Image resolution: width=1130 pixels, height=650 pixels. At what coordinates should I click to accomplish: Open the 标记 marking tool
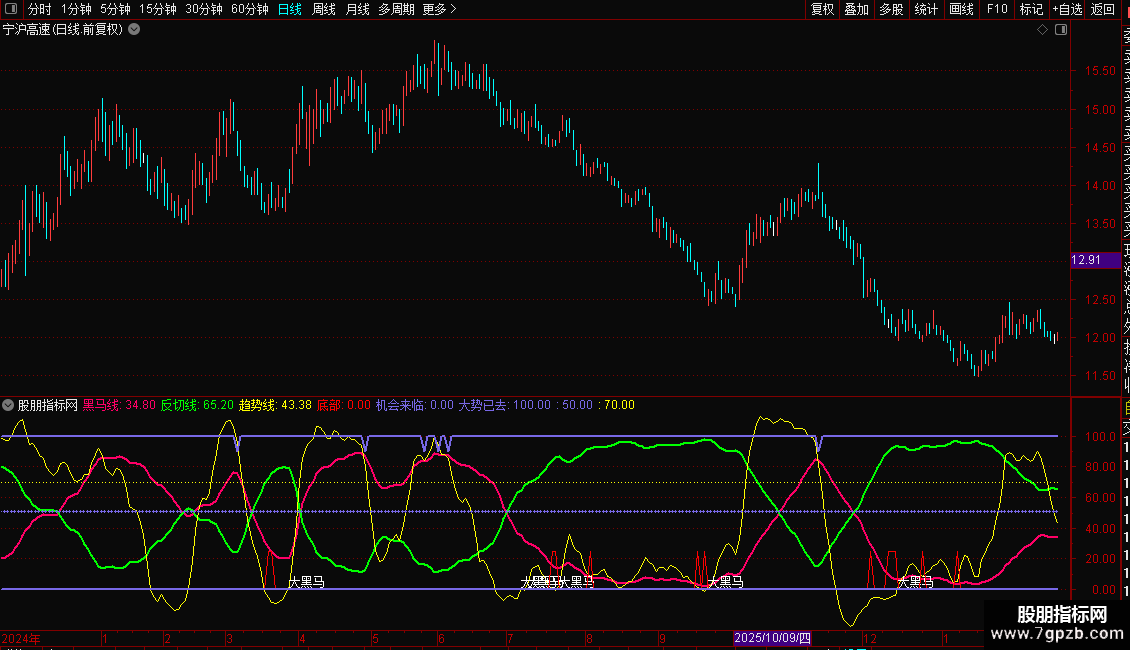point(1031,10)
